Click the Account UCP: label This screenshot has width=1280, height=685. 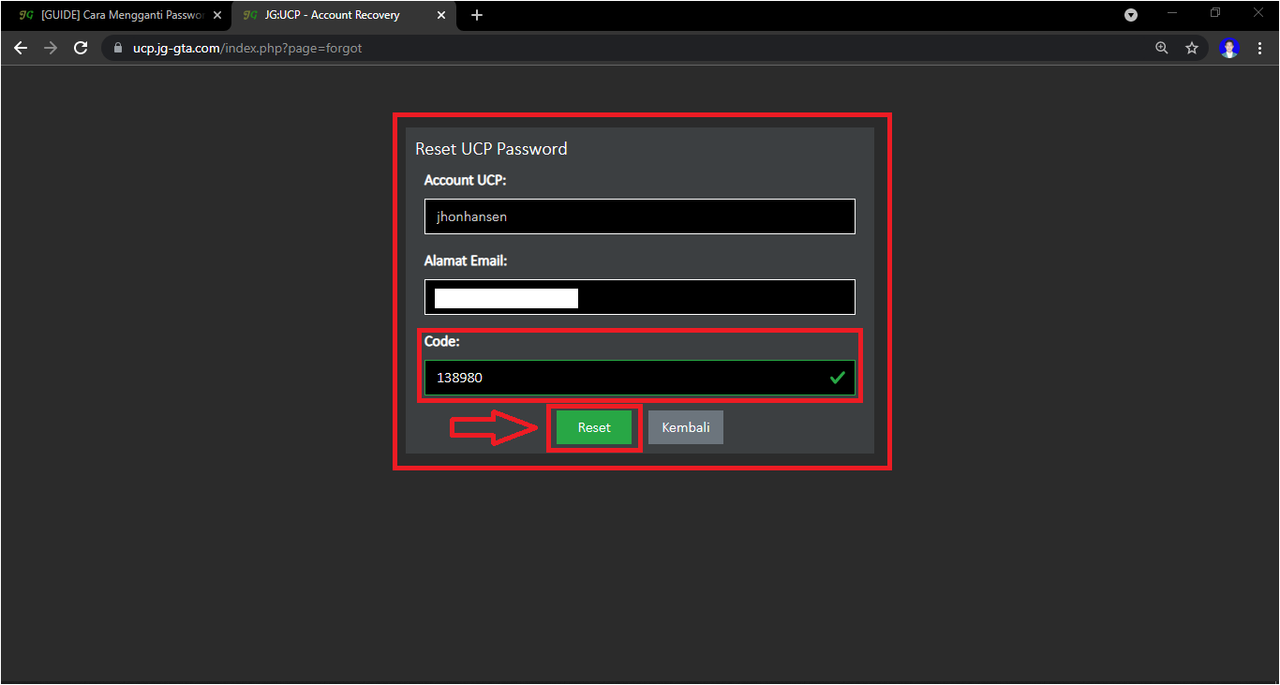click(465, 180)
